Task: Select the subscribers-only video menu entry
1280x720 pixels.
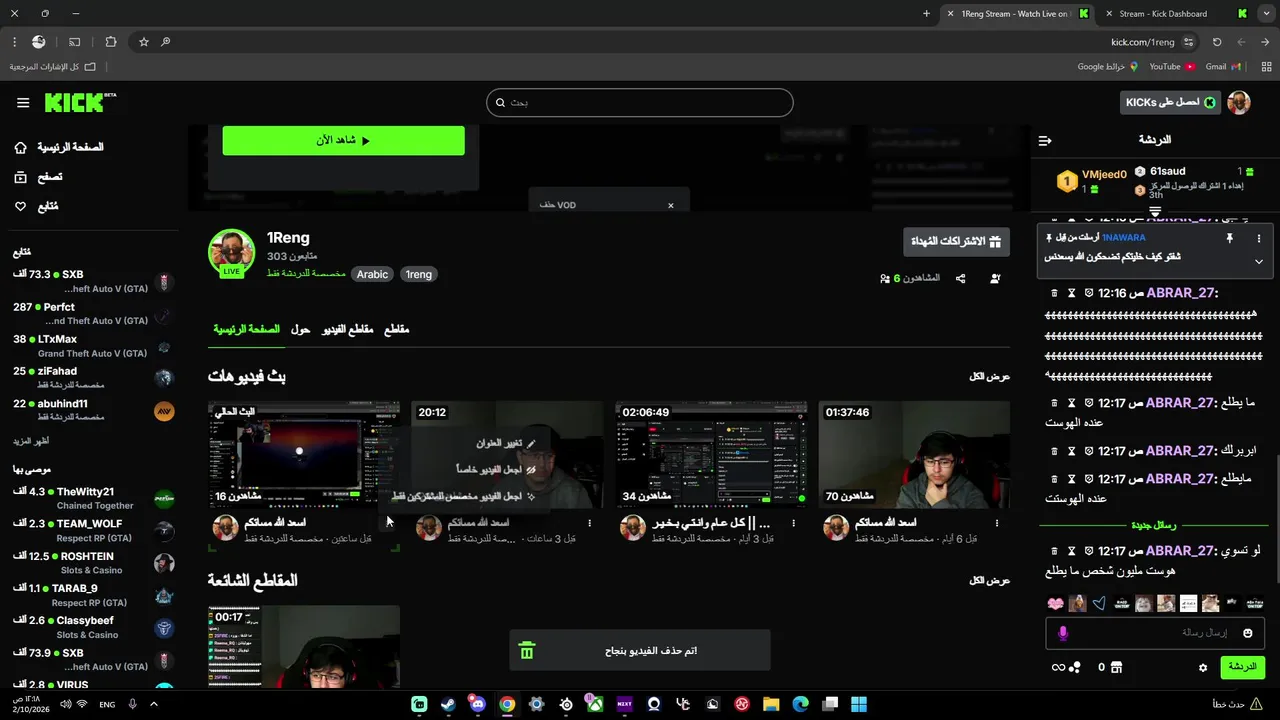Action: pyautogui.click(x=464, y=496)
